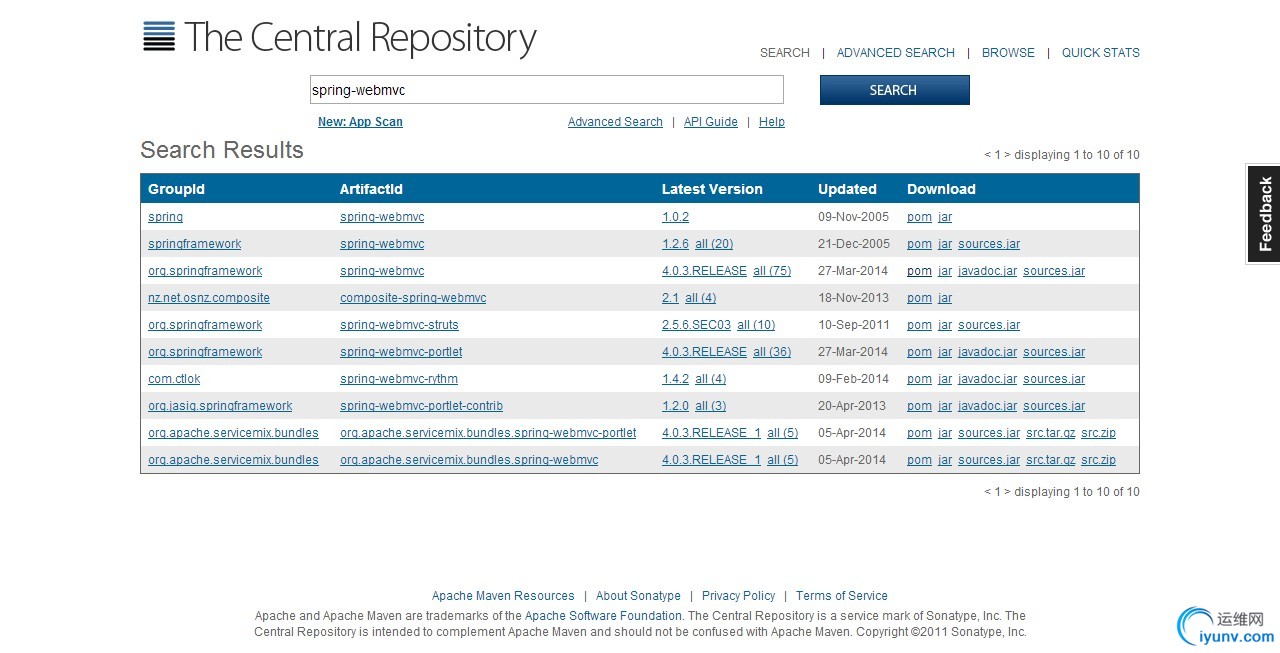Show all (75) versions link
The image size is (1280, 653).
772,271
